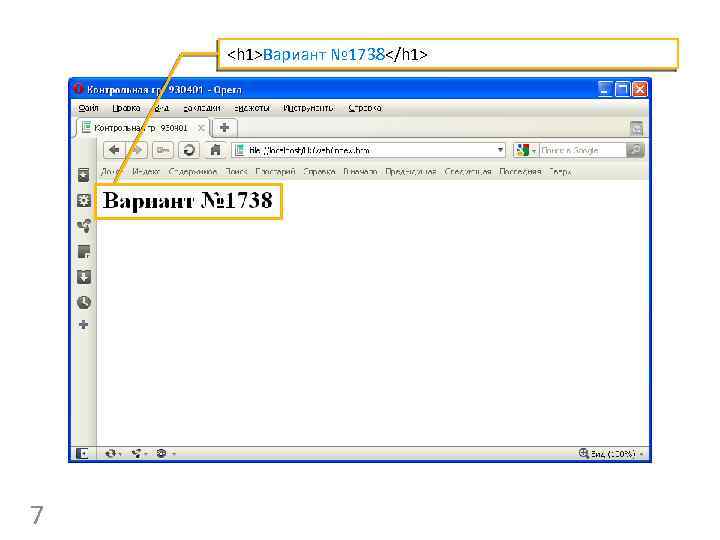Click the Содержание navigation link

193,172
